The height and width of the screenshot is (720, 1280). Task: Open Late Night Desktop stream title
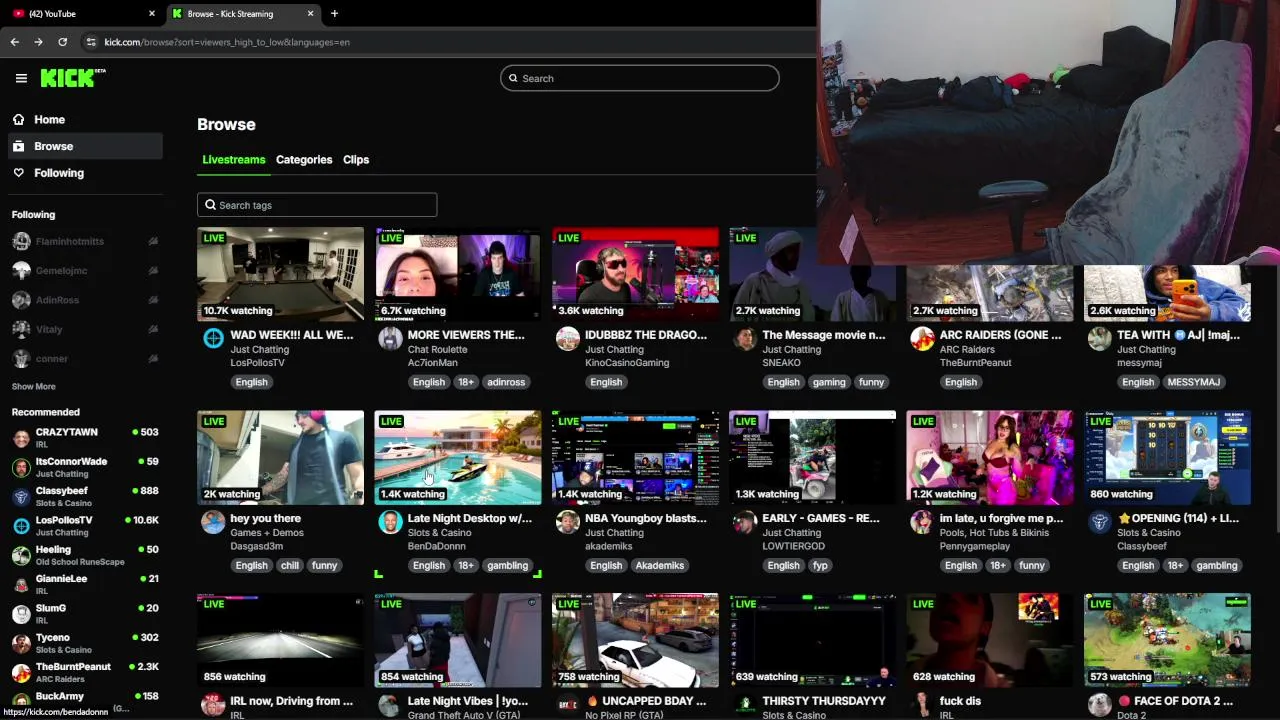point(470,518)
